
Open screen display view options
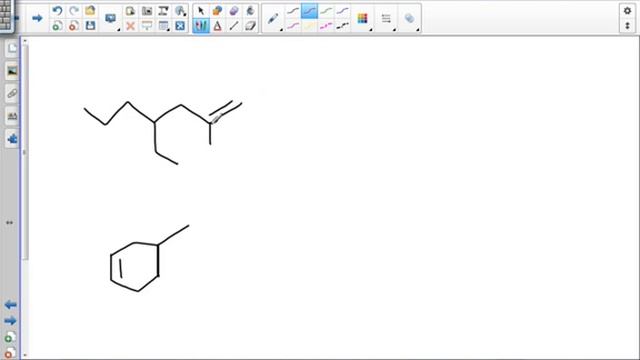pos(111,18)
